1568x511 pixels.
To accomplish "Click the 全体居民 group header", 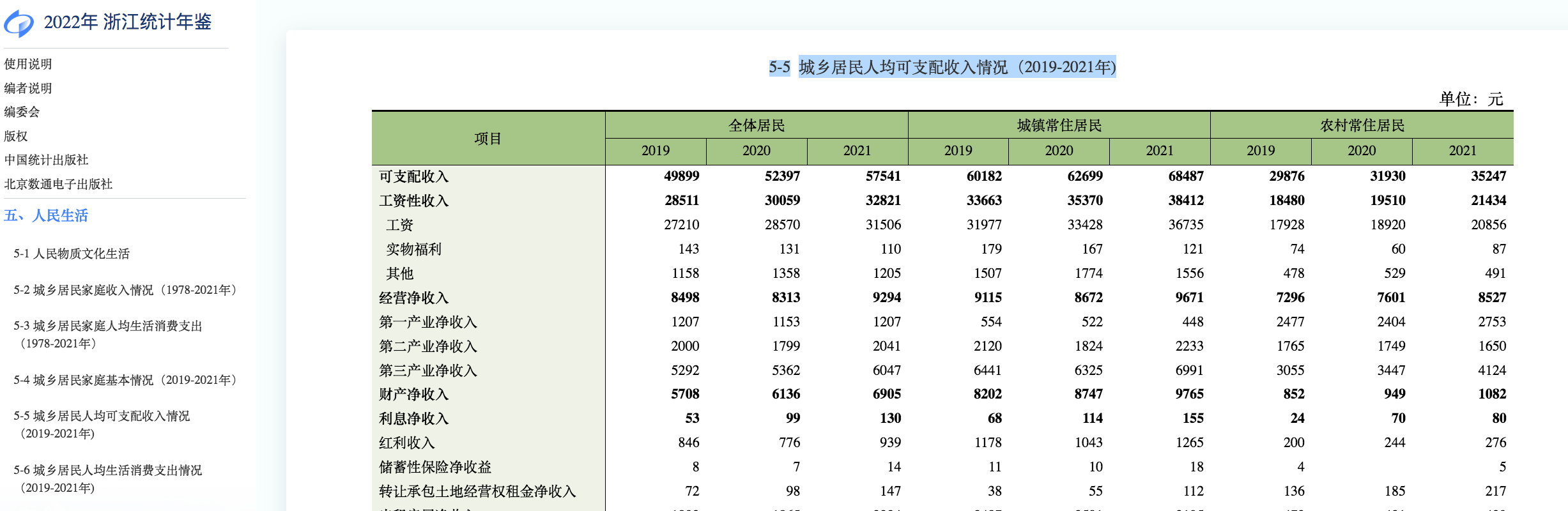I will [x=757, y=125].
